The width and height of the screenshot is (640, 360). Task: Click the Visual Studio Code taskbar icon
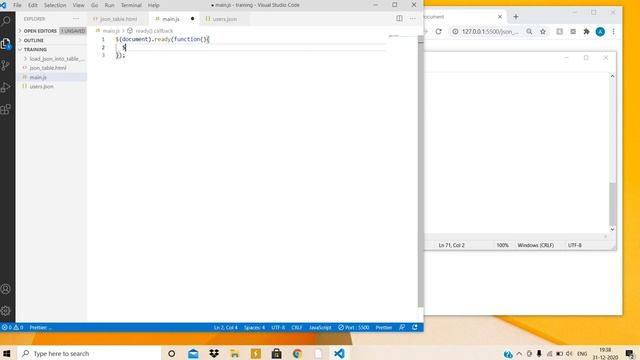click(339, 353)
